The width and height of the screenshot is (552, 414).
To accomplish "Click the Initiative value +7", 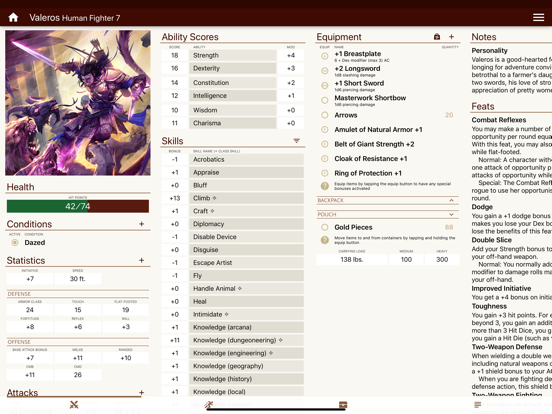I will [30, 279].
